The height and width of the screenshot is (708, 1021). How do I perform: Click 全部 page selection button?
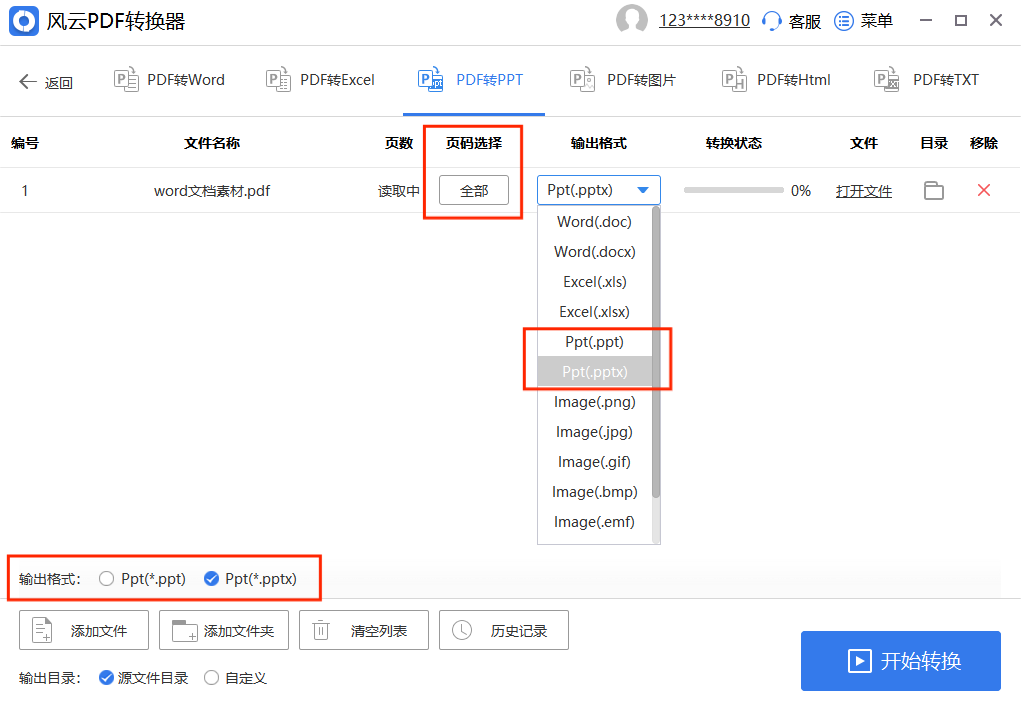pyautogui.click(x=473, y=190)
